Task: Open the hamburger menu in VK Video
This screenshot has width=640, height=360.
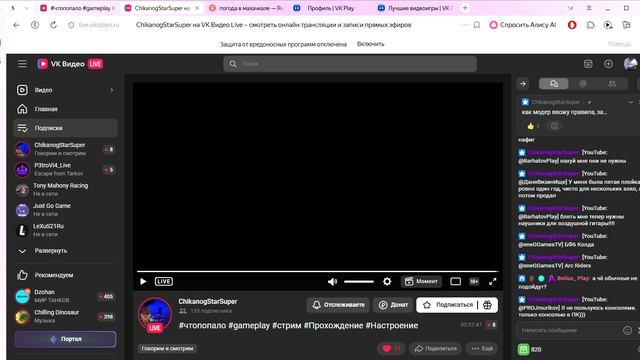Action: click(22, 64)
